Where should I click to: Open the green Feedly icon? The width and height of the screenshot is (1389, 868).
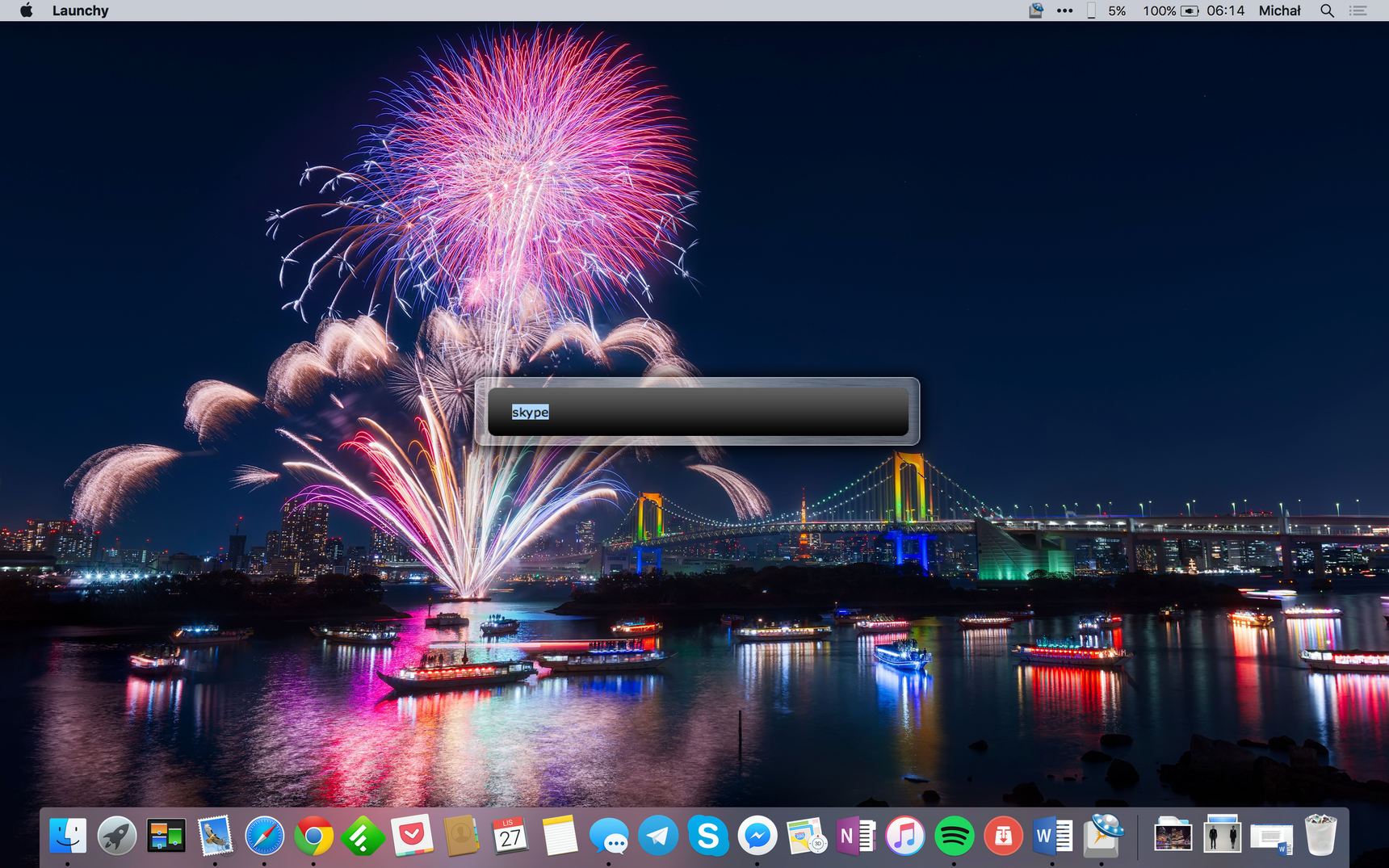tap(363, 836)
